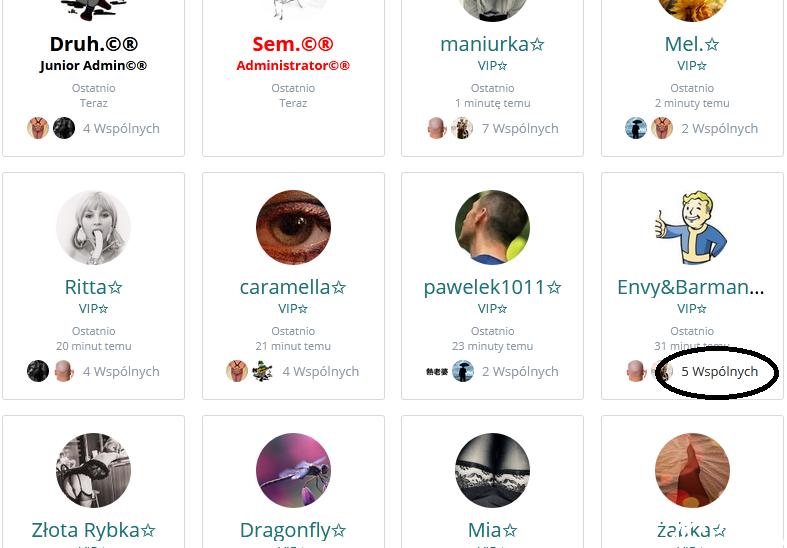Click the small guitar-figure avatar under caramella

pyautogui.click(x=263, y=371)
